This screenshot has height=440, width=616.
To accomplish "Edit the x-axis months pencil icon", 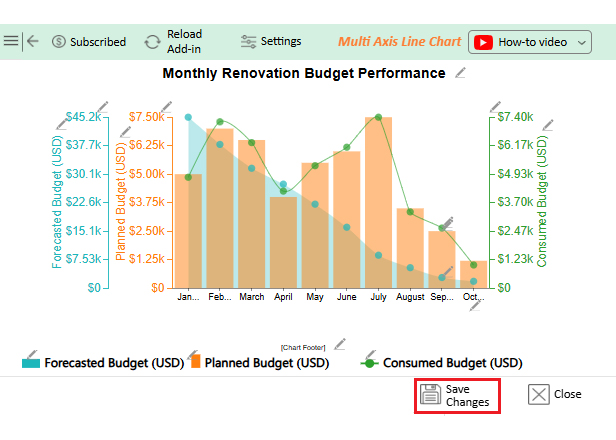I will [477, 304].
